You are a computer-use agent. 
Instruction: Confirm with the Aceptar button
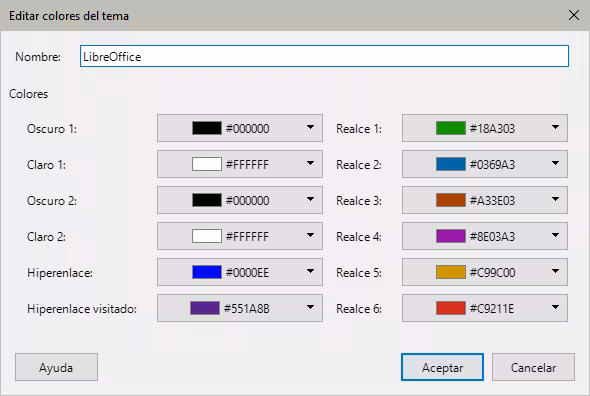(442, 367)
